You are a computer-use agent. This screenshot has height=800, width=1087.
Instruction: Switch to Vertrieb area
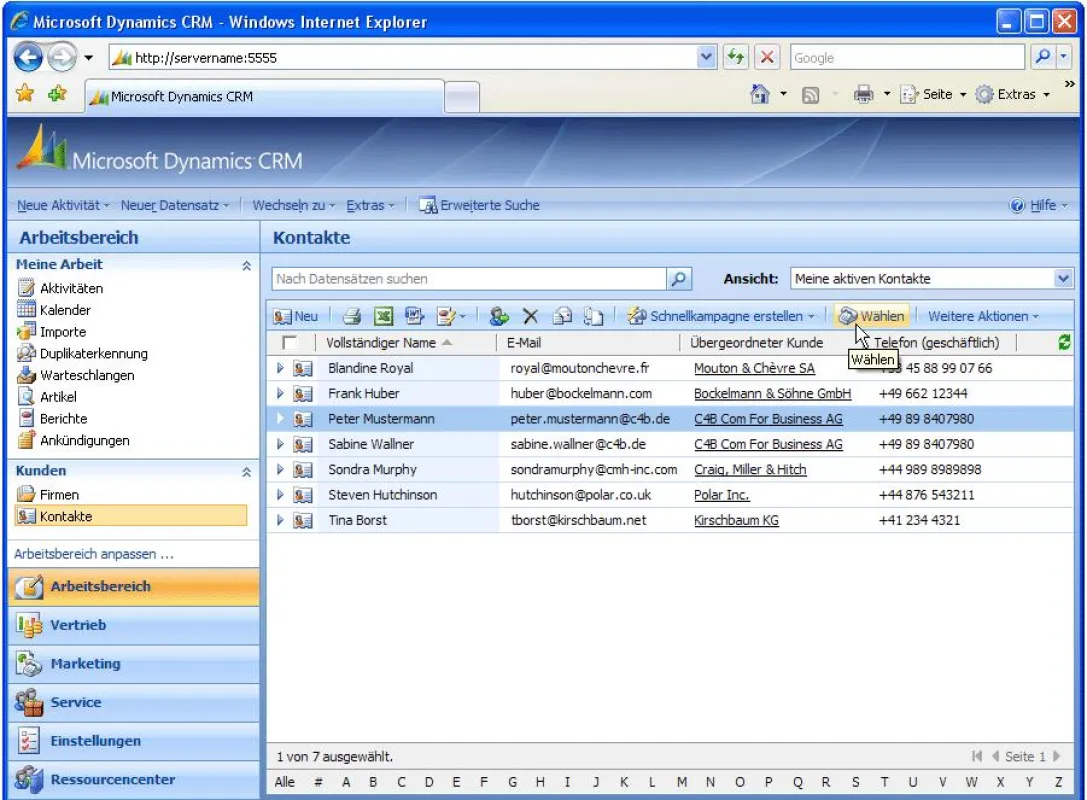point(134,625)
